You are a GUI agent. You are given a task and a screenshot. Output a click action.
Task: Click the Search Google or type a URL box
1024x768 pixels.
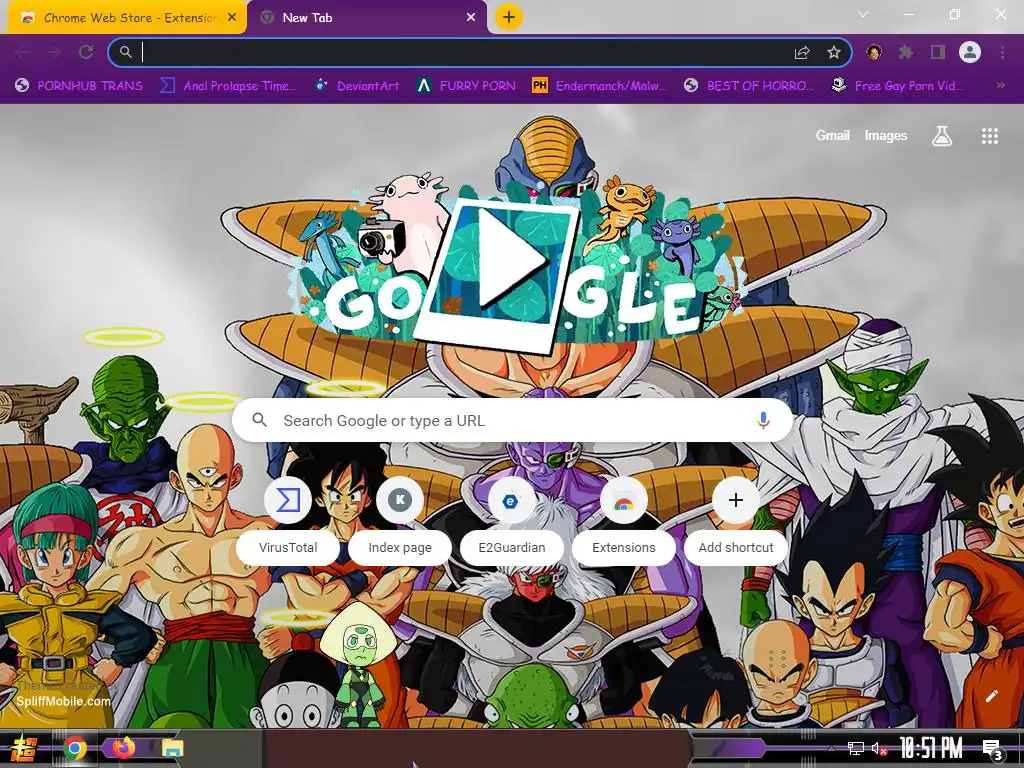point(512,421)
